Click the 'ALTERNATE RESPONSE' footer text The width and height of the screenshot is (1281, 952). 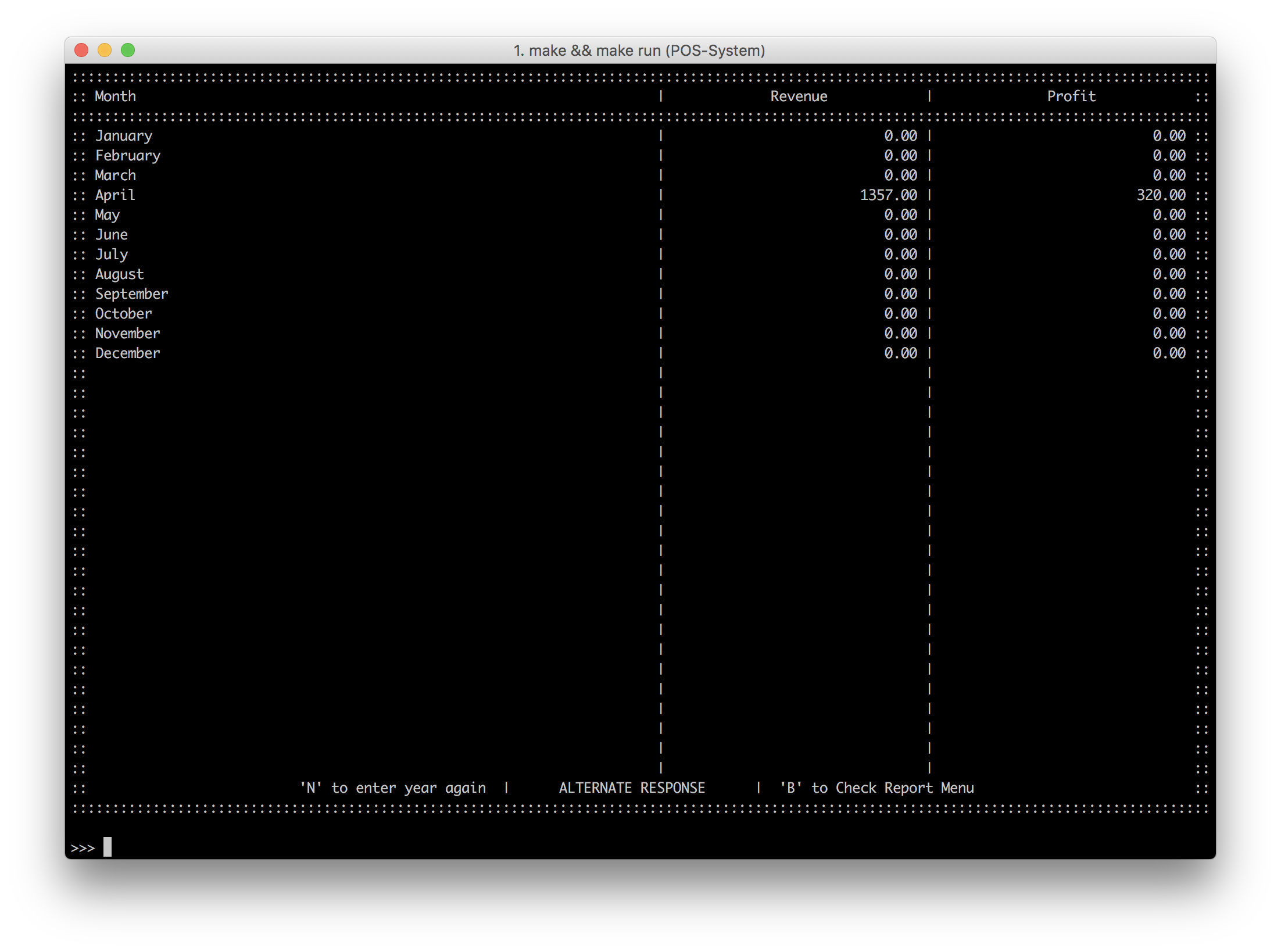point(632,788)
